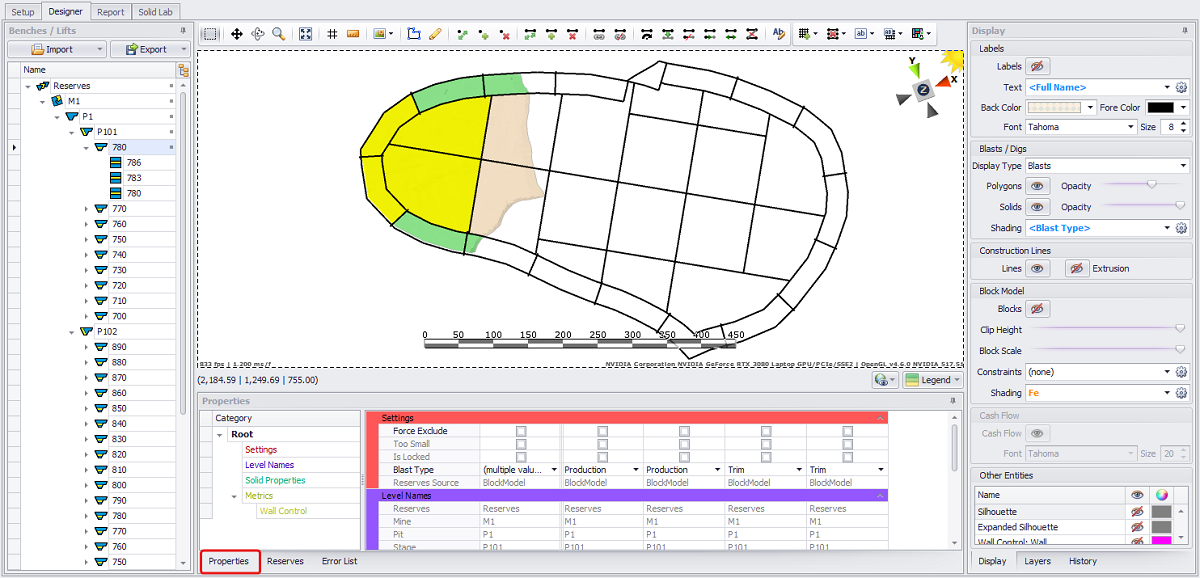Image resolution: width=1200 pixels, height=578 pixels.
Task: Expand the 770 bench tree node
Action: (x=87, y=209)
